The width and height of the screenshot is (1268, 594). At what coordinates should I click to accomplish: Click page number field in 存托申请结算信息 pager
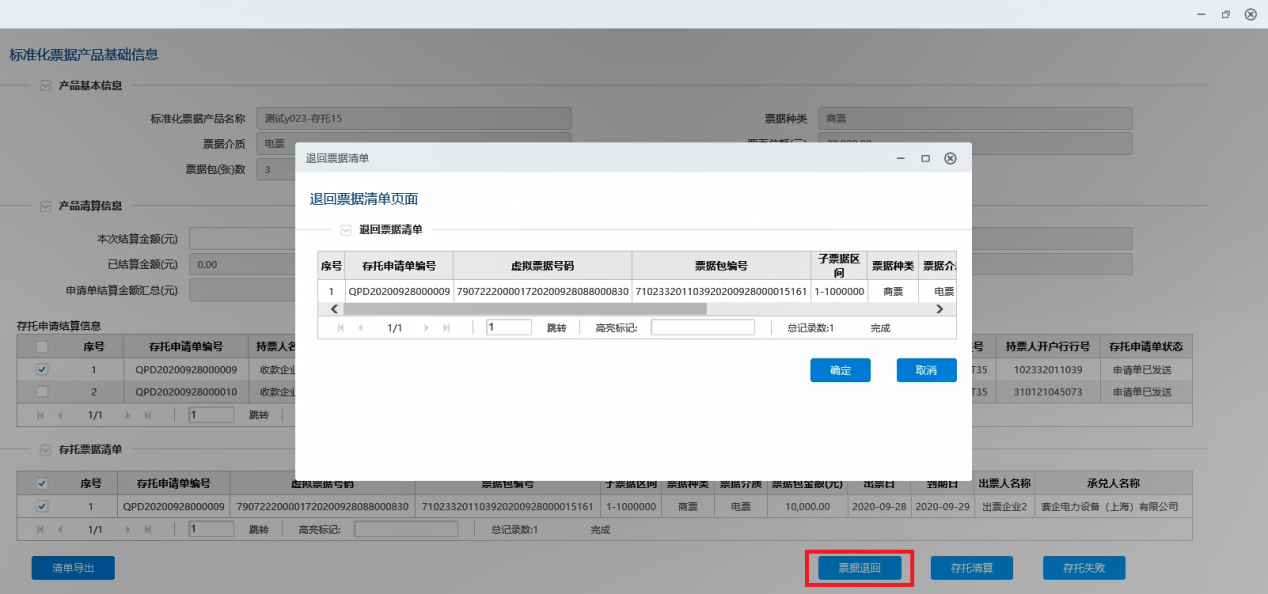pyautogui.click(x=211, y=415)
